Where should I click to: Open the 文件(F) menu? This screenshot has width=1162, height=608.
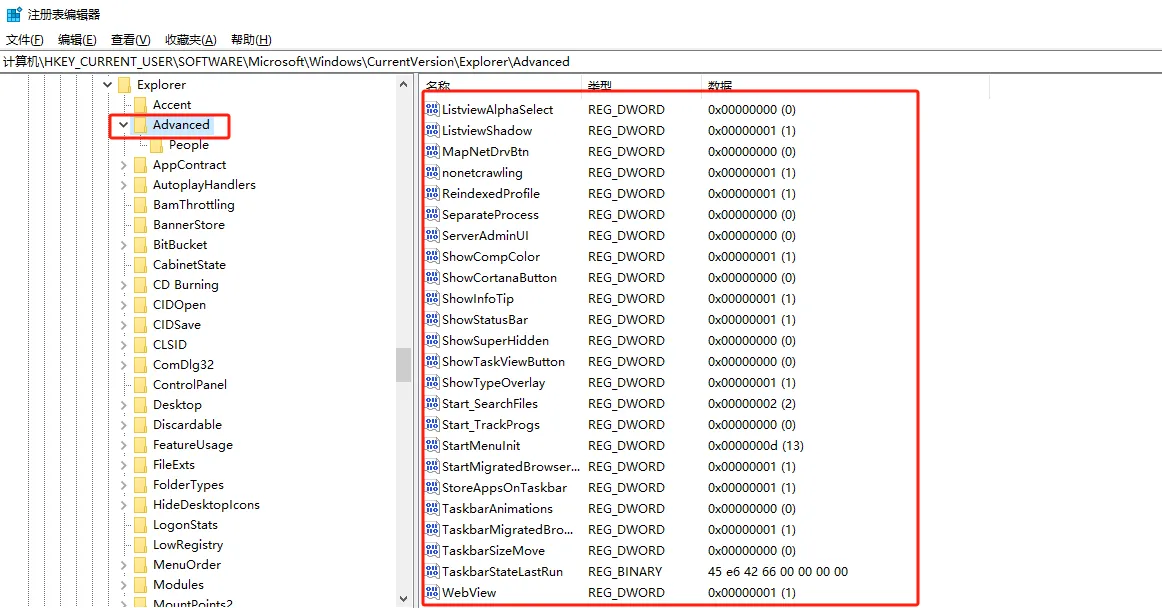tap(24, 40)
